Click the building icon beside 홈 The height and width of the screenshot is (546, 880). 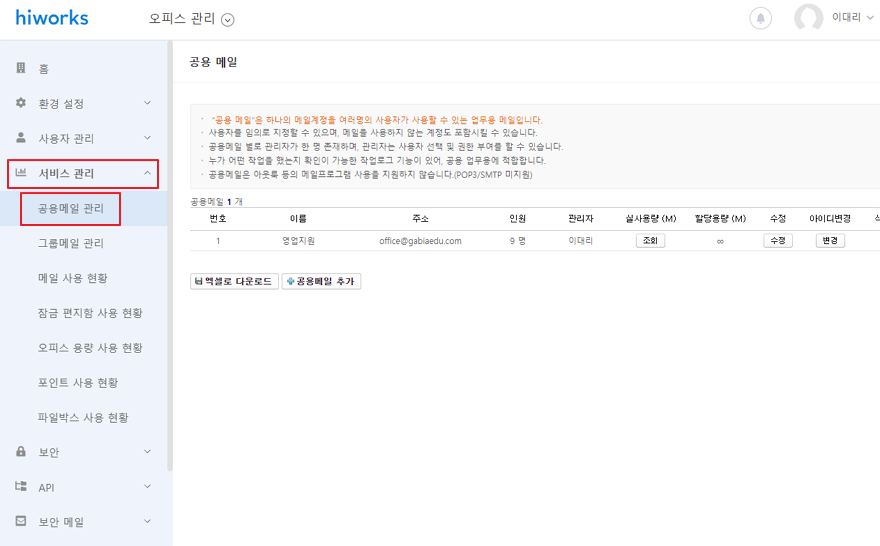coord(21,68)
